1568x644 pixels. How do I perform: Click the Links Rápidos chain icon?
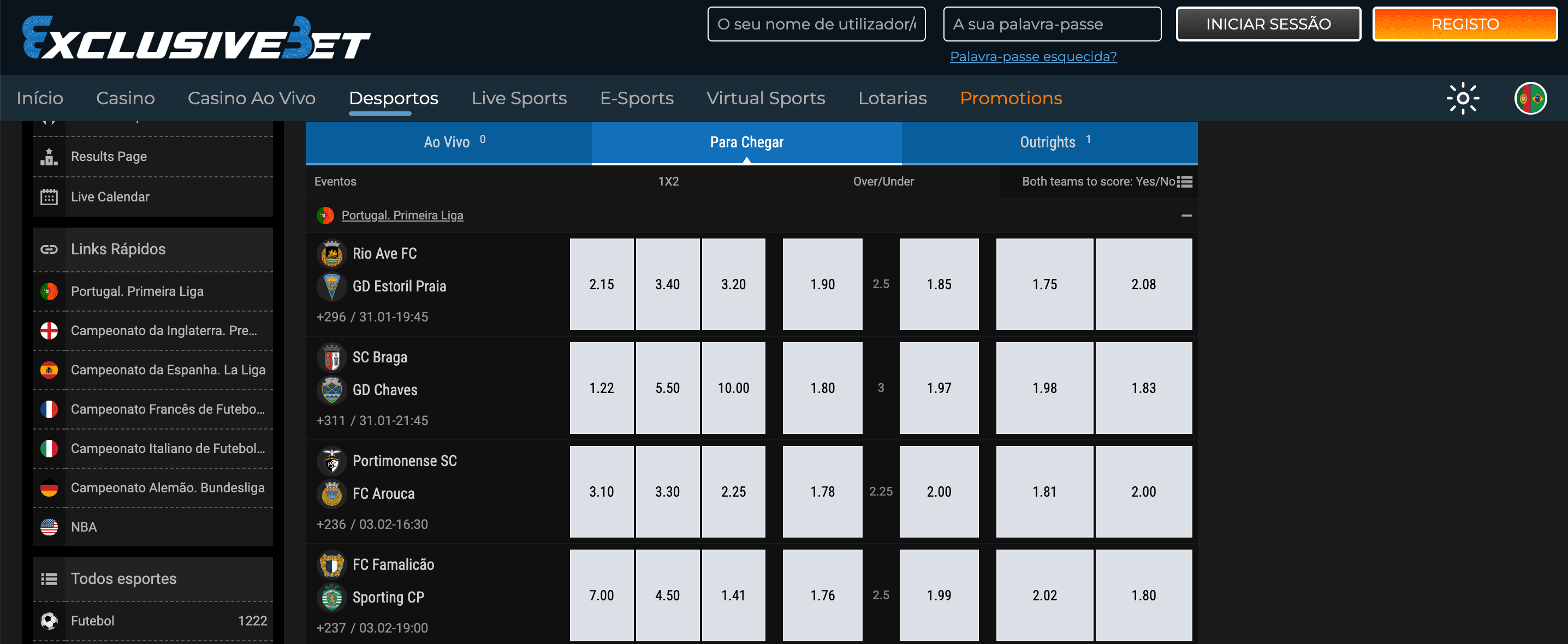tap(49, 249)
